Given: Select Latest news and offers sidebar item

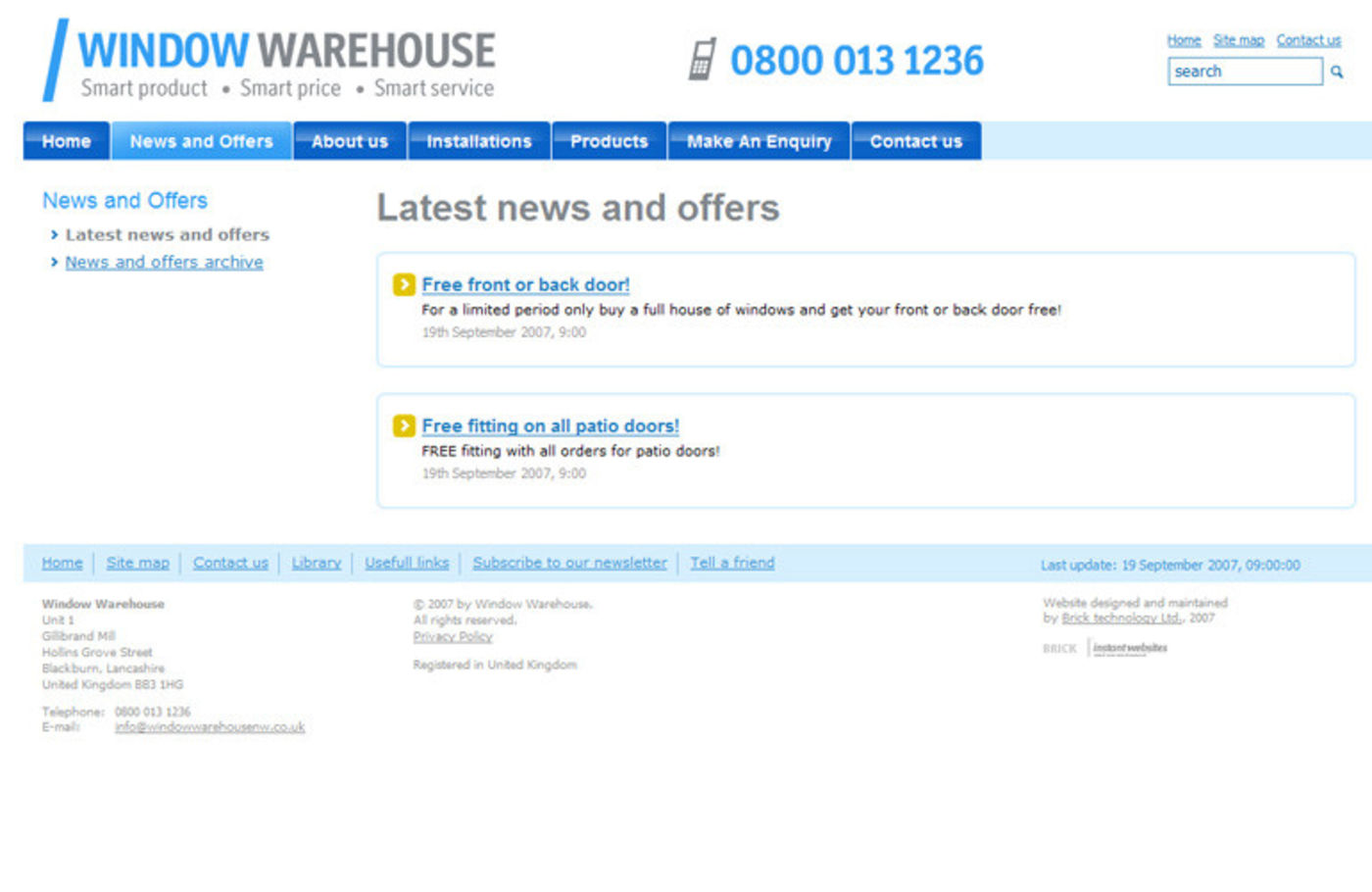Looking at the screenshot, I should tap(167, 234).
